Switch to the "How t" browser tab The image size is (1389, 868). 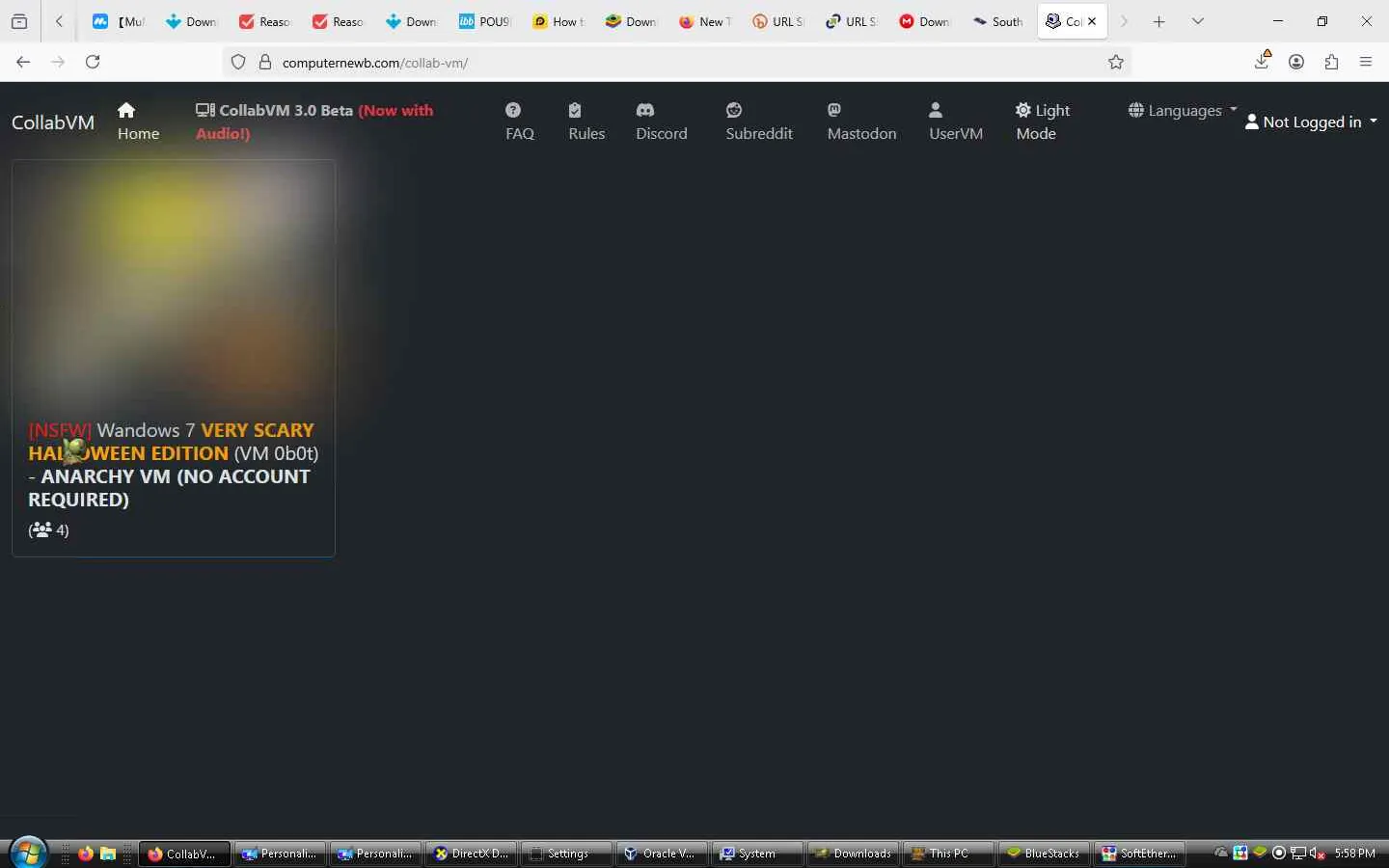(558, 21)
